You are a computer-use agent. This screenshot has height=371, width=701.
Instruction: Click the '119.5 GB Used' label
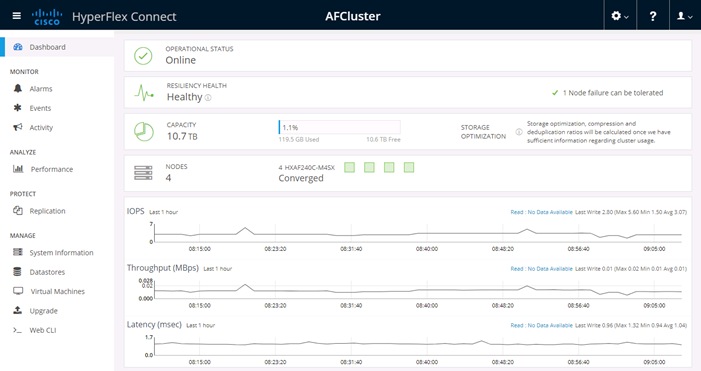tap(299, 139)
